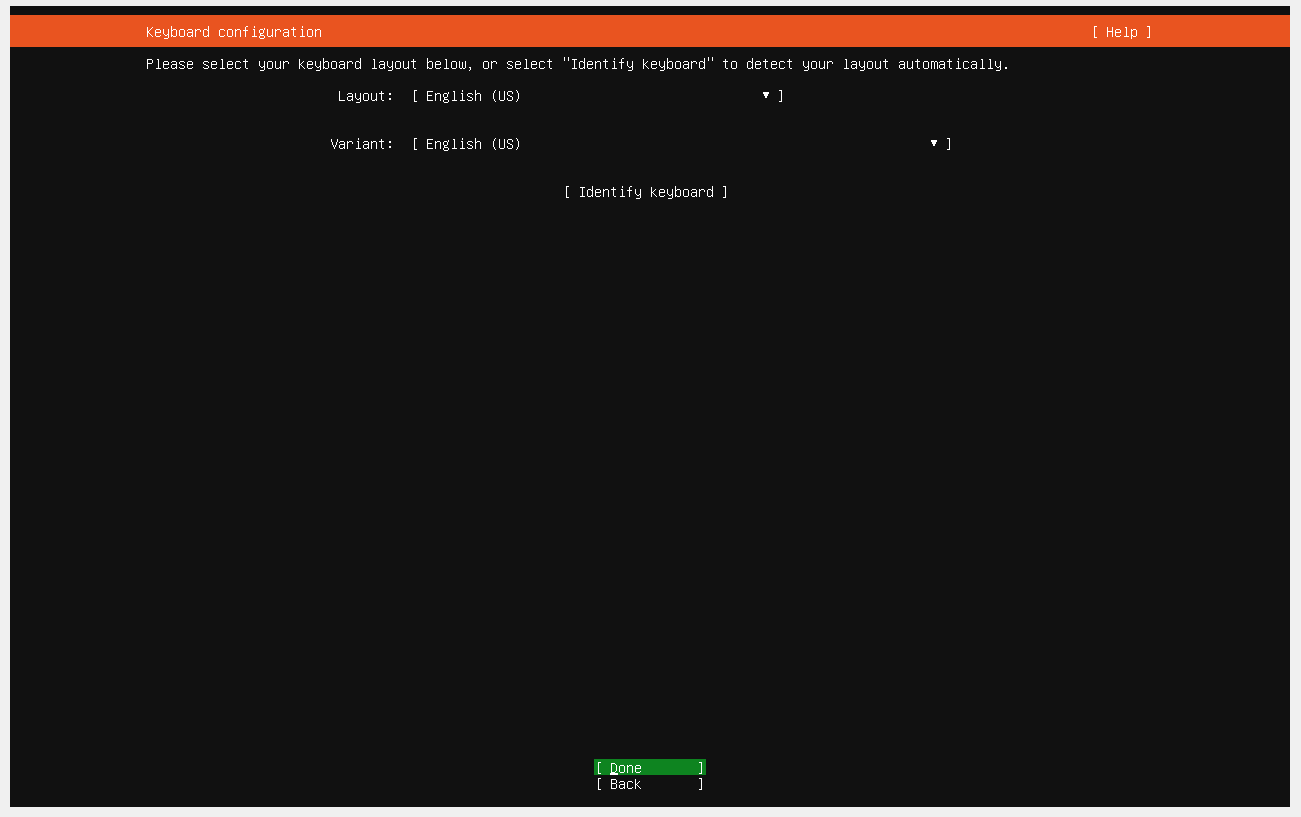Screen dimensions: 1301x817
Task: Select the Identify keyboard button
Action: tap(646, 192)
